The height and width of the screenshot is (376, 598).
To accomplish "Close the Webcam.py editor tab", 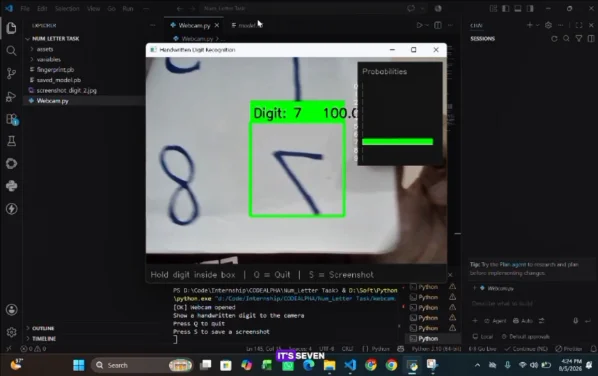I will pyautogui.click(x=217, y=25).
